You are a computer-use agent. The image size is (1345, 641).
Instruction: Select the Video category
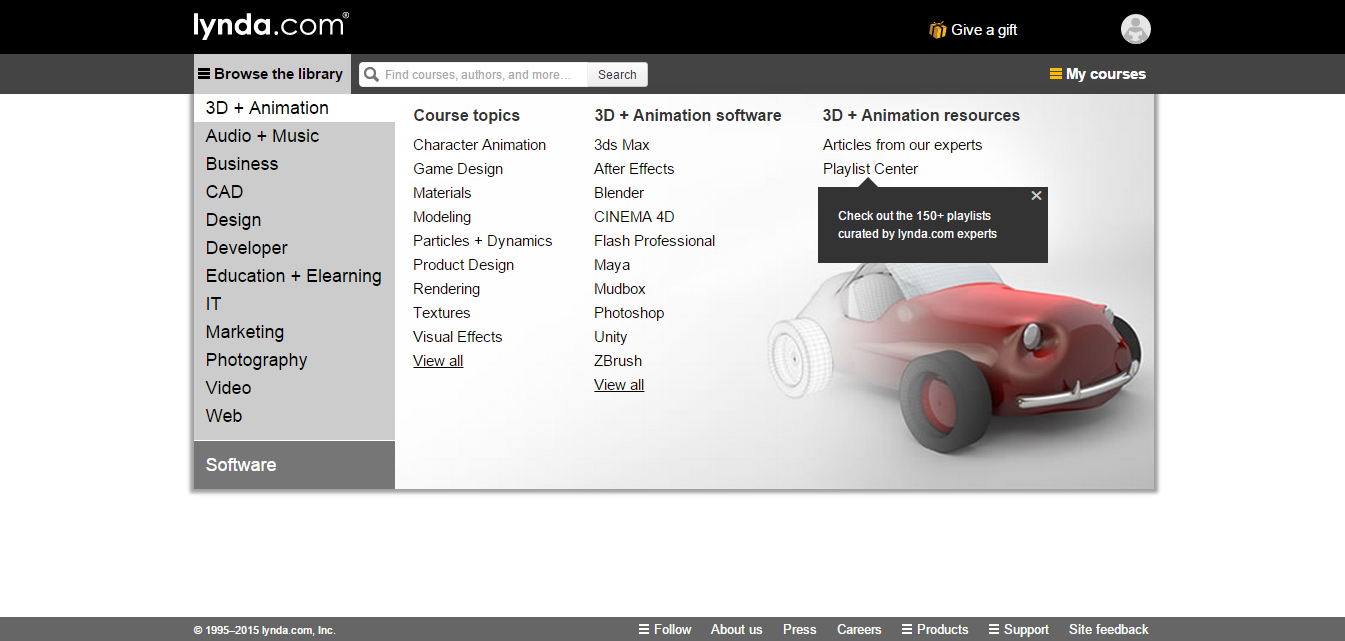pos(294,388)
